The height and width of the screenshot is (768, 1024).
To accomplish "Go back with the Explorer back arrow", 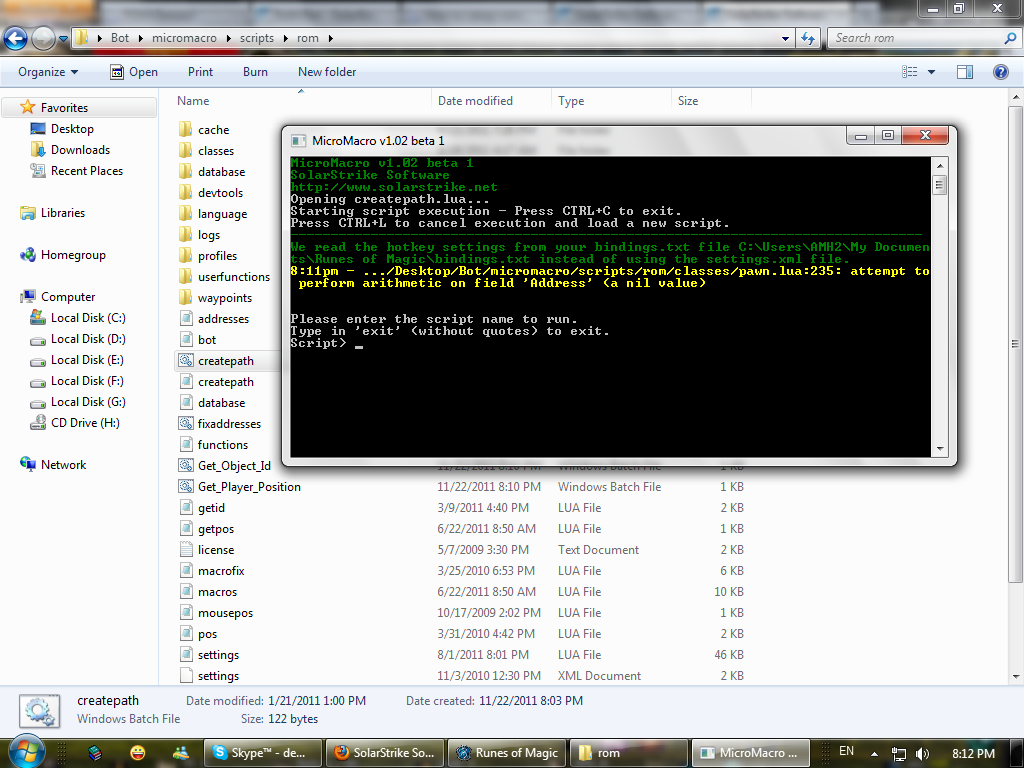I will (15, 39).
